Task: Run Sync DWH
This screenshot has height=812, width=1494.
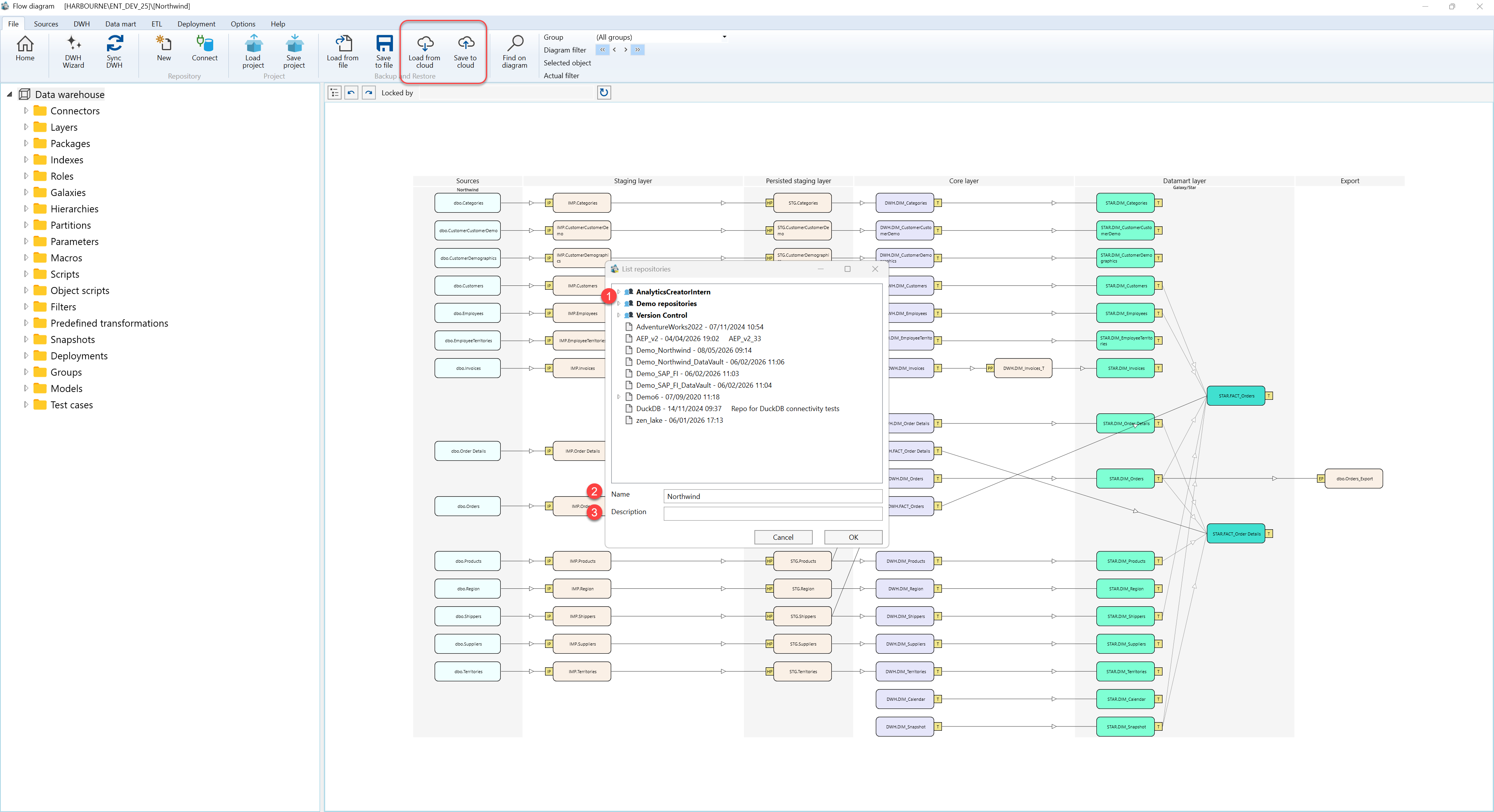Action: 114,52
